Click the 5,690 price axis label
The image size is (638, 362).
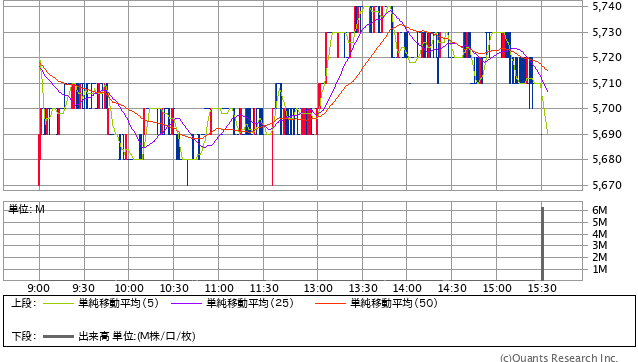click(607, 134)
